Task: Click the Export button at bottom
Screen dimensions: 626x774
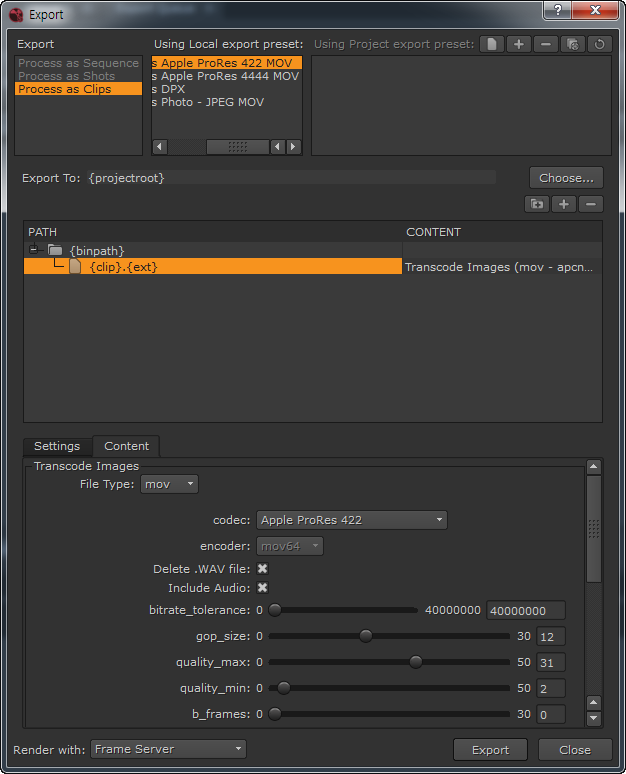Action: pos(490,750)
